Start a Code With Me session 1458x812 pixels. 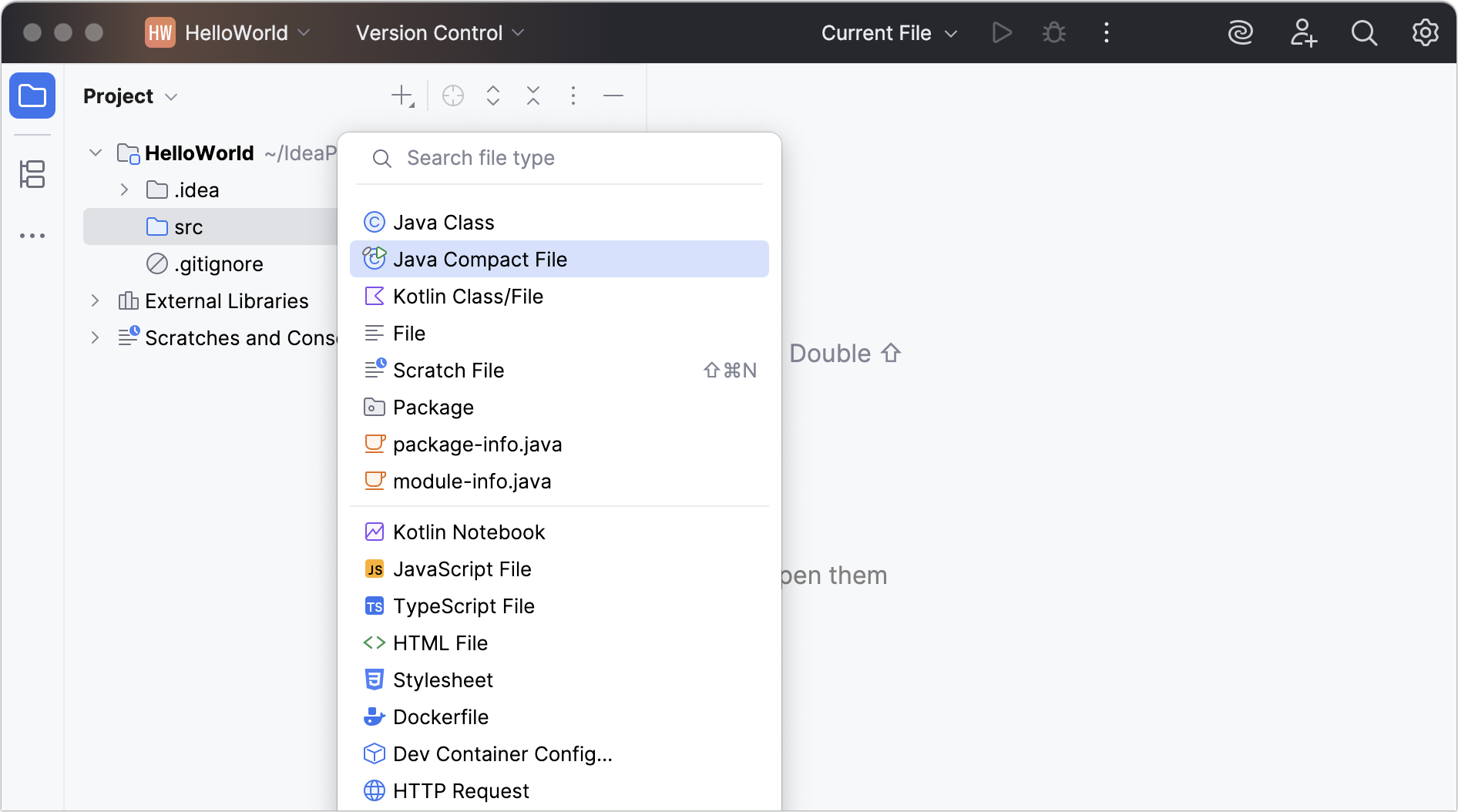(x=1303, y=32)
